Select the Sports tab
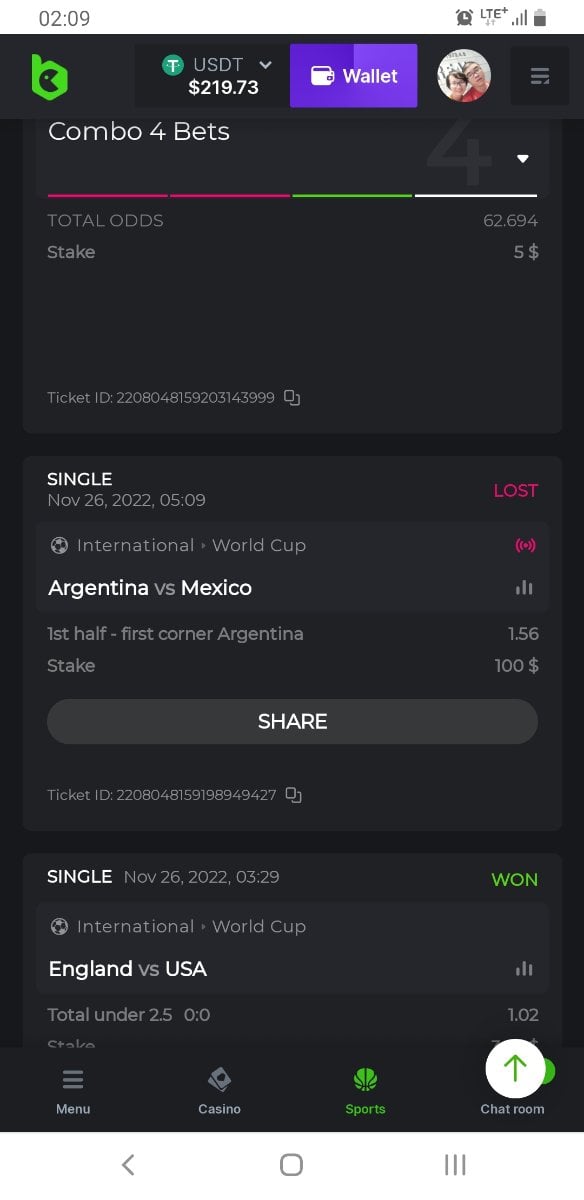584x1200 pixels. [365, 1091]
